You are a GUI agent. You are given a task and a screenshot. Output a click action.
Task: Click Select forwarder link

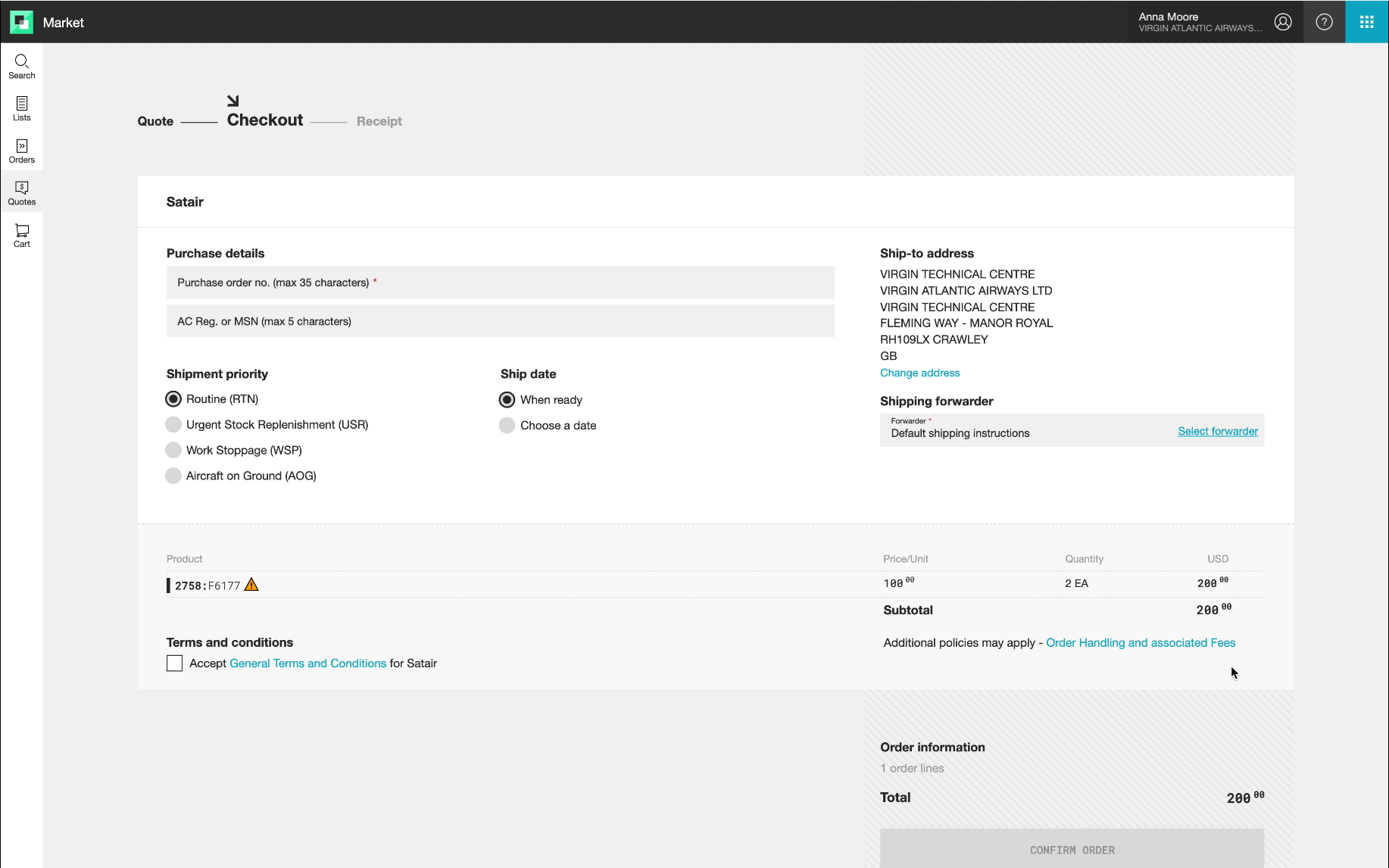click(1218, 431)
